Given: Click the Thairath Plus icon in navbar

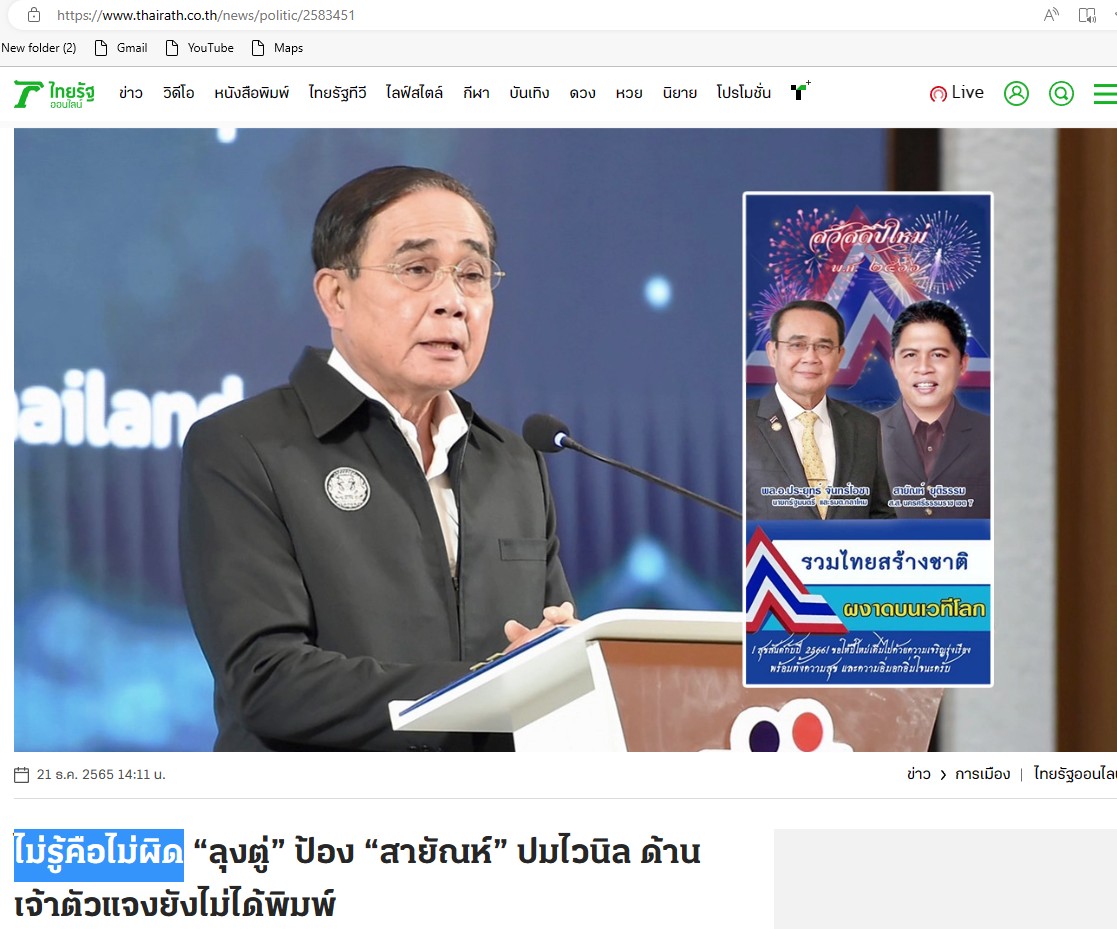Looking at the screenshot, I should 801,91.
